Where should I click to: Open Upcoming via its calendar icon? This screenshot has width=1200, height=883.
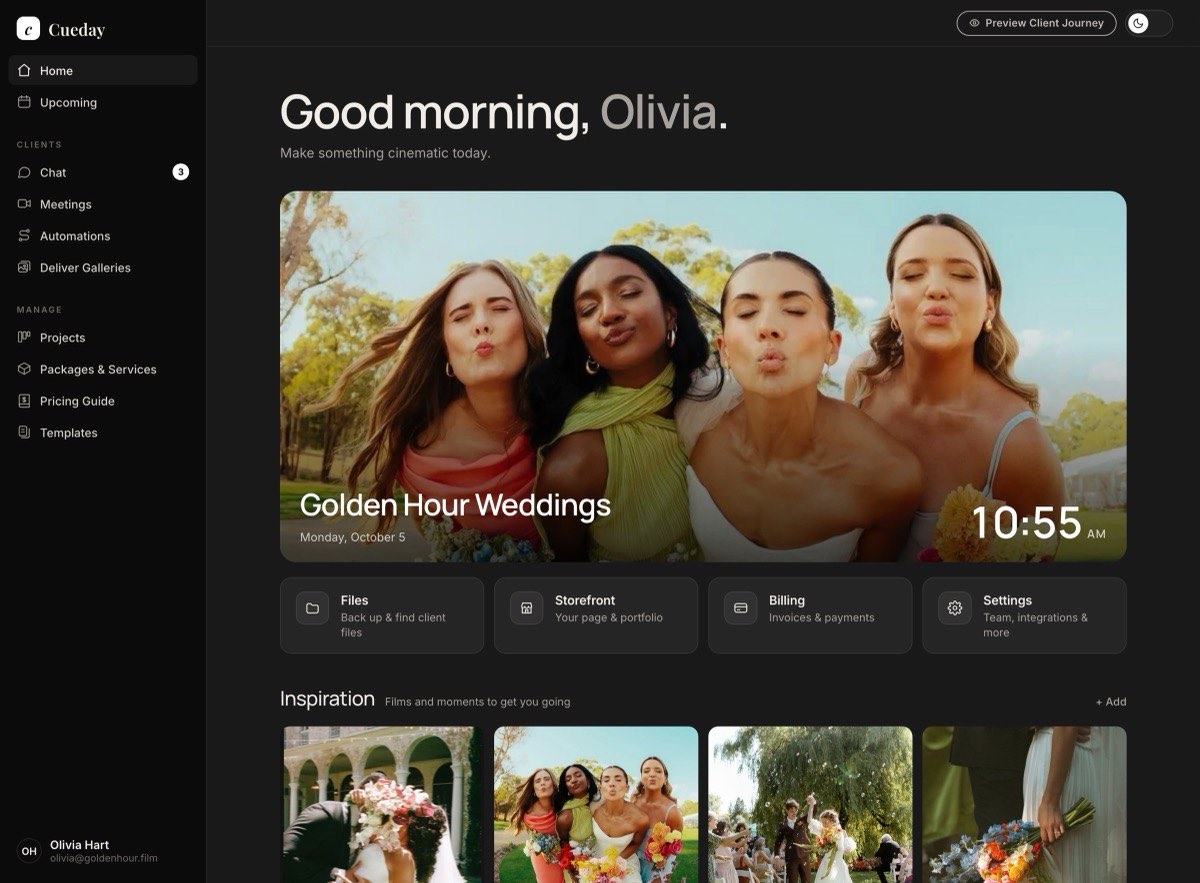tap(25, 102)
